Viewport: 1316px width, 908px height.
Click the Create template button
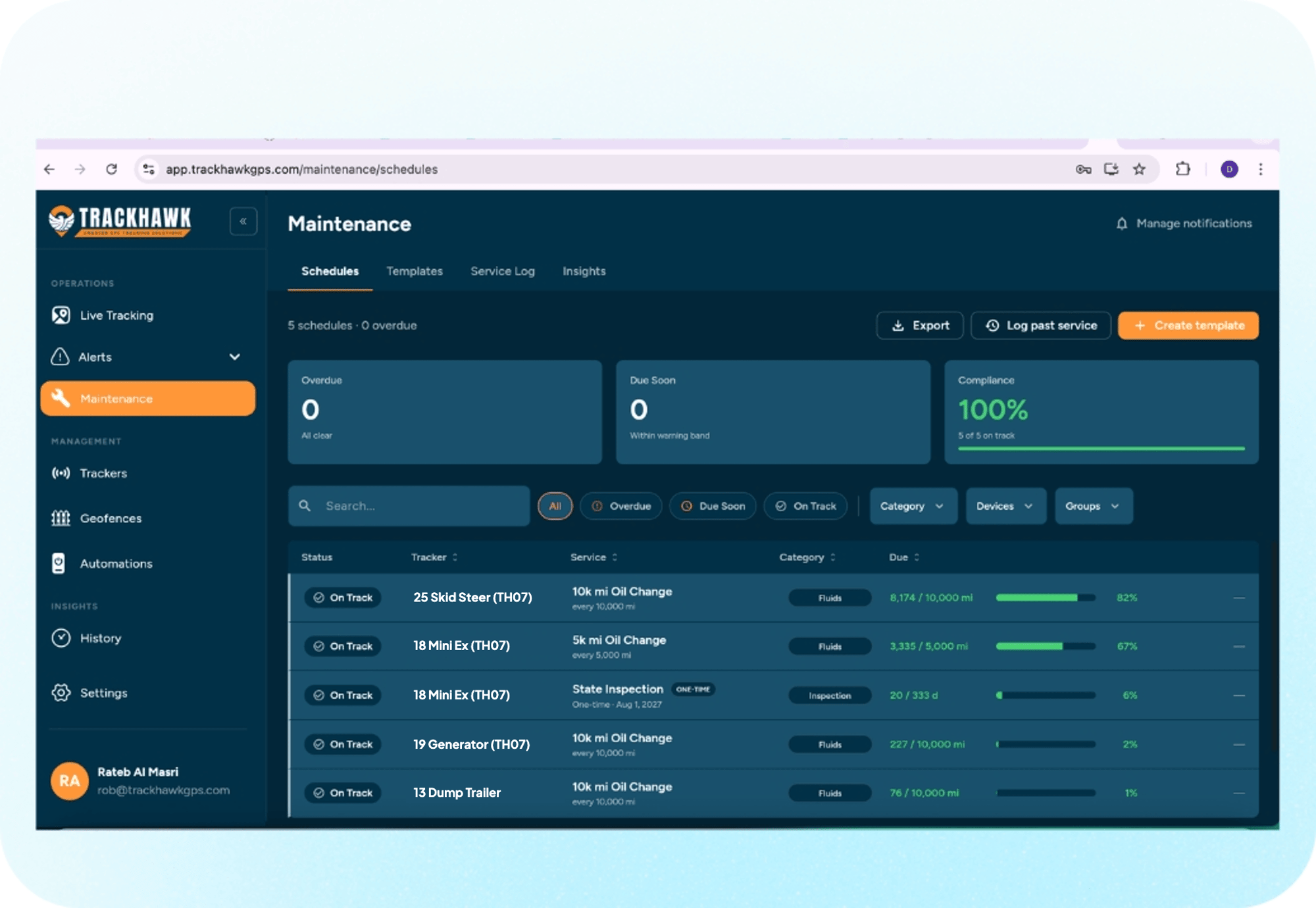1188,326
